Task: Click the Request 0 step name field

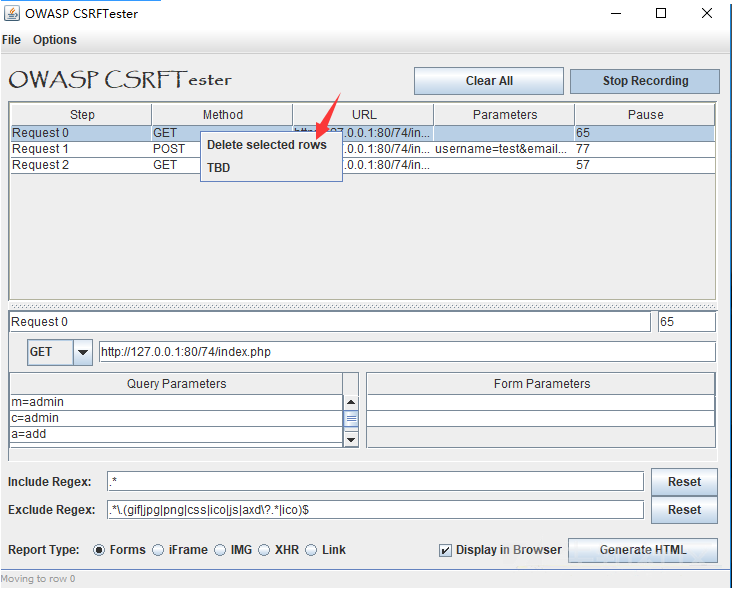Action: pyautogui.click(x=330, y=323)
